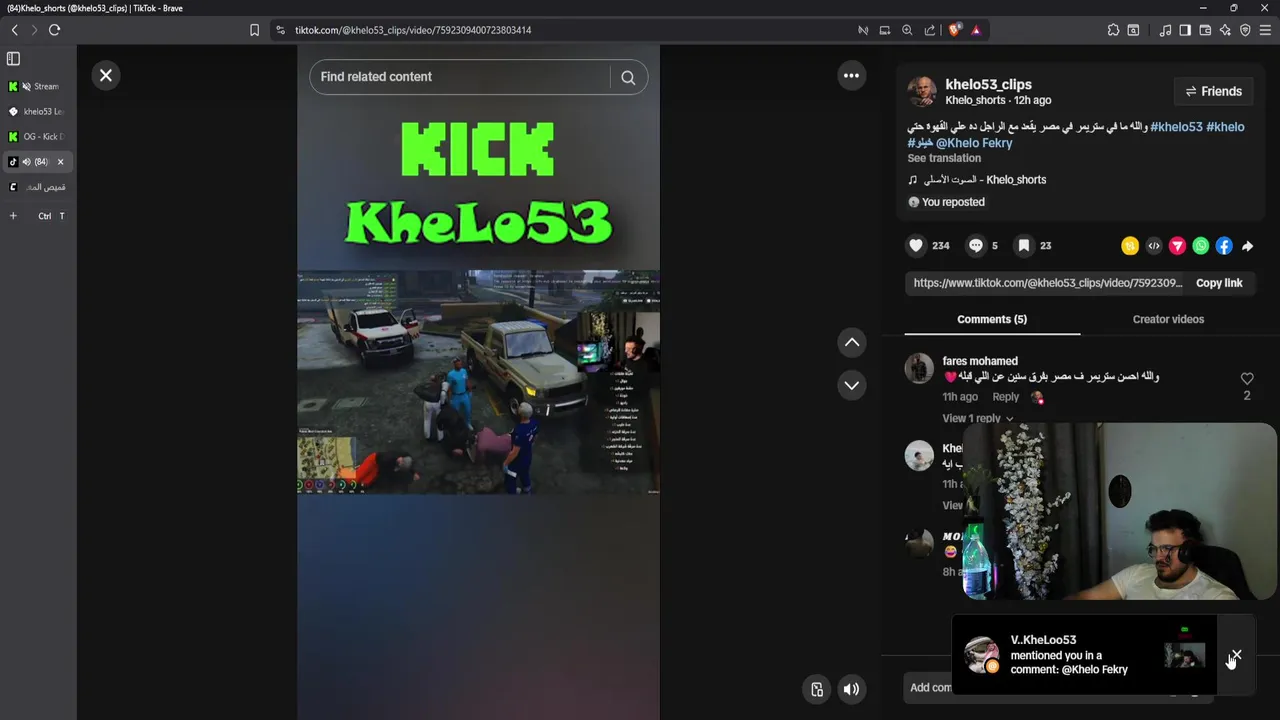Screen dimensions: 1280x720
Task: Go to the next video arrow
Action: coord(852,385)
